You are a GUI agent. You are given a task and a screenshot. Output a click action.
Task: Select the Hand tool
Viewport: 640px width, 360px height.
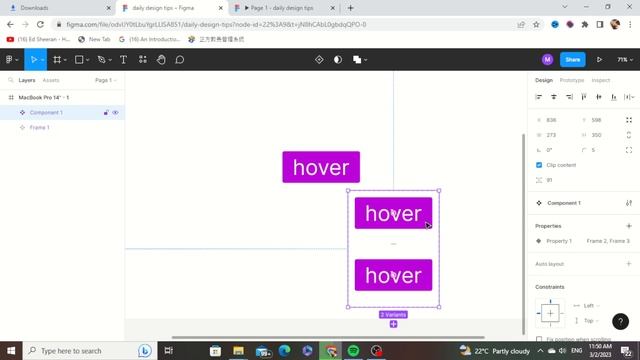pos(161,60)
